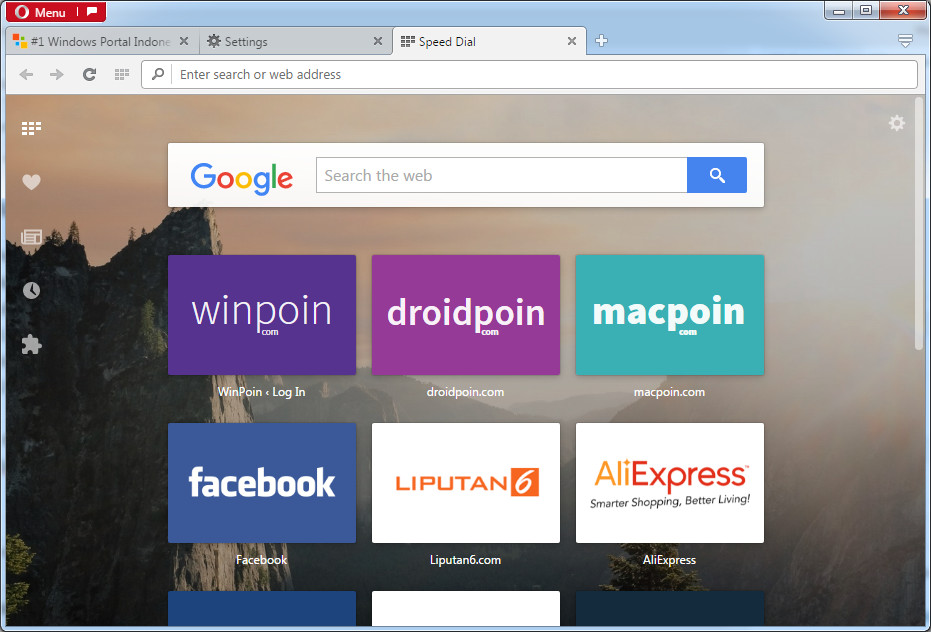Reload the page with refresh icon

(x=89, y=74)
